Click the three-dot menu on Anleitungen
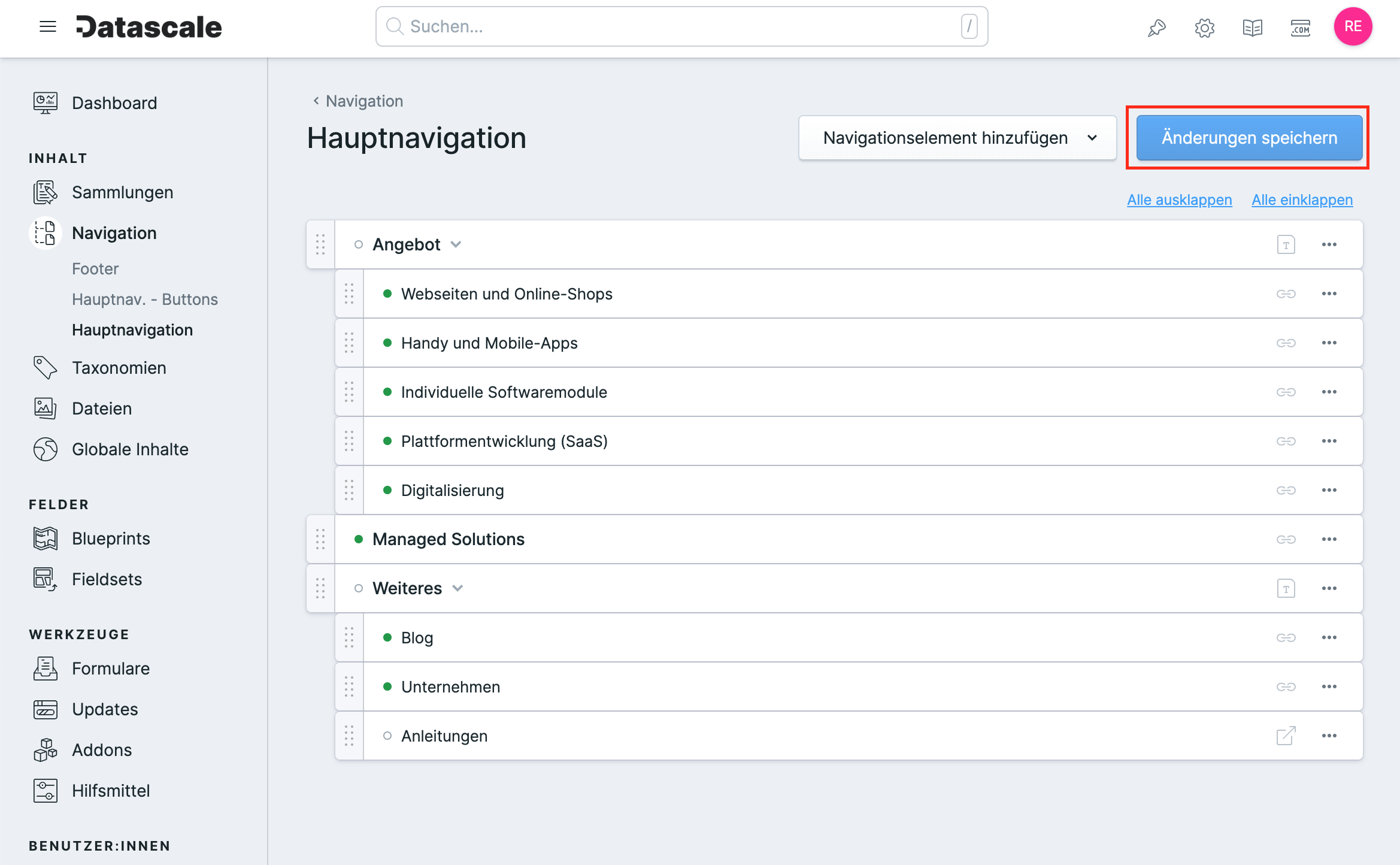The height and width of the screenshot is (865, 1400). [x=1329, y=736]
